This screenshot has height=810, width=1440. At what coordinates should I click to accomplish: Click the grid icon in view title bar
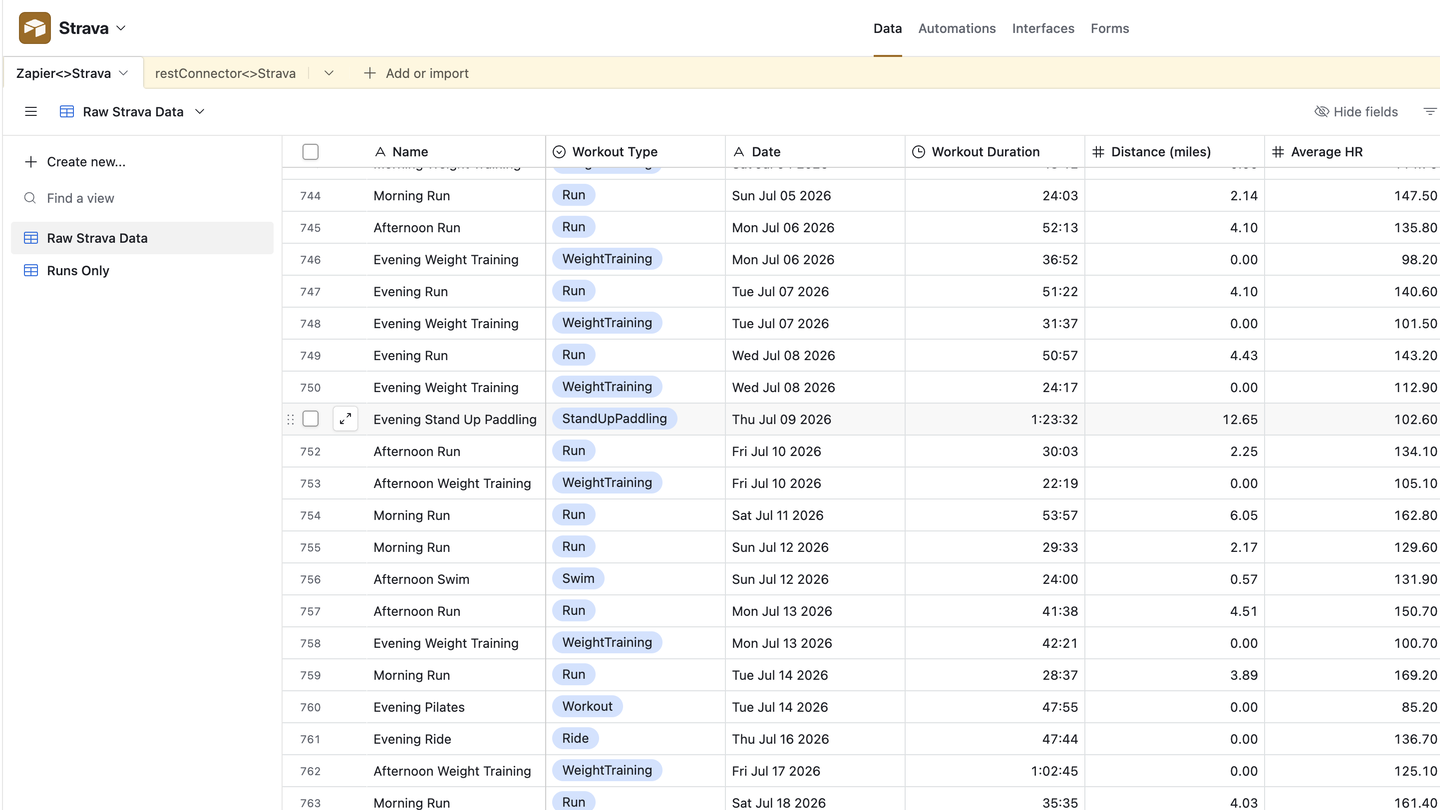click(67, 112)
